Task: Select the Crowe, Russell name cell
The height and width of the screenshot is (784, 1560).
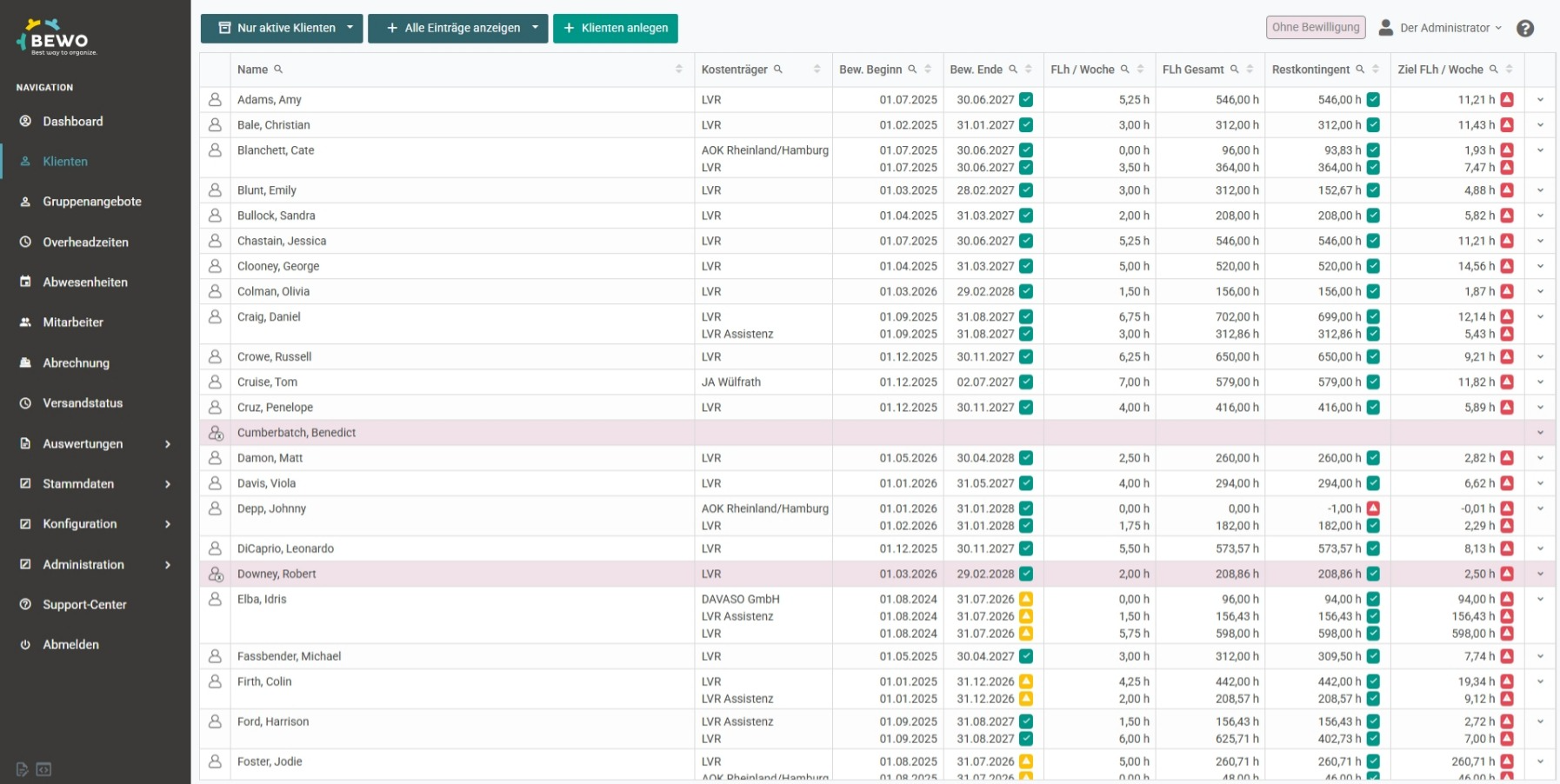Action: (x=462, y=357)
